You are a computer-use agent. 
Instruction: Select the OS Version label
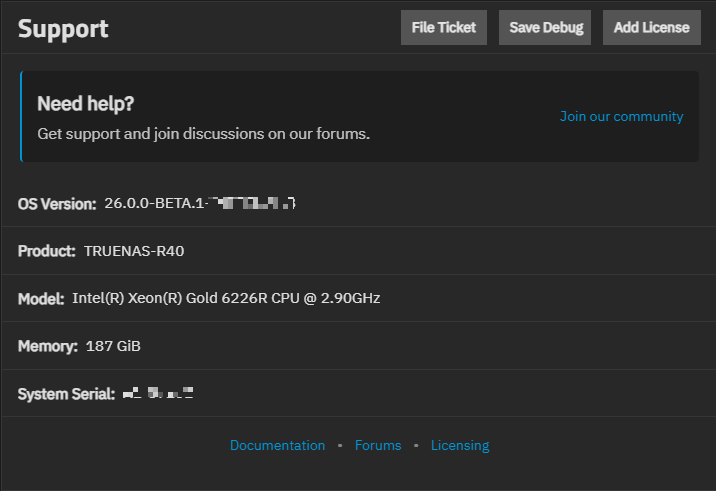click(57, 204)
